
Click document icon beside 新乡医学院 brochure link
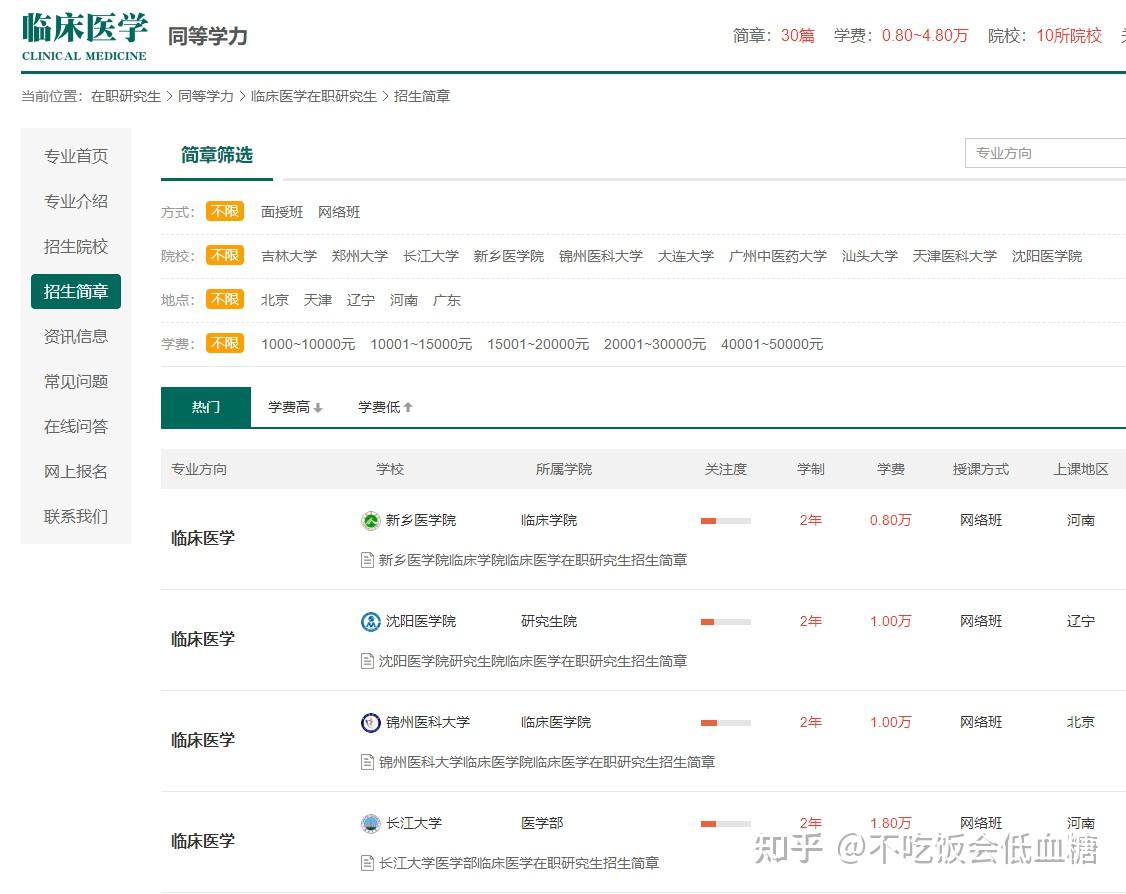point(367,560)
